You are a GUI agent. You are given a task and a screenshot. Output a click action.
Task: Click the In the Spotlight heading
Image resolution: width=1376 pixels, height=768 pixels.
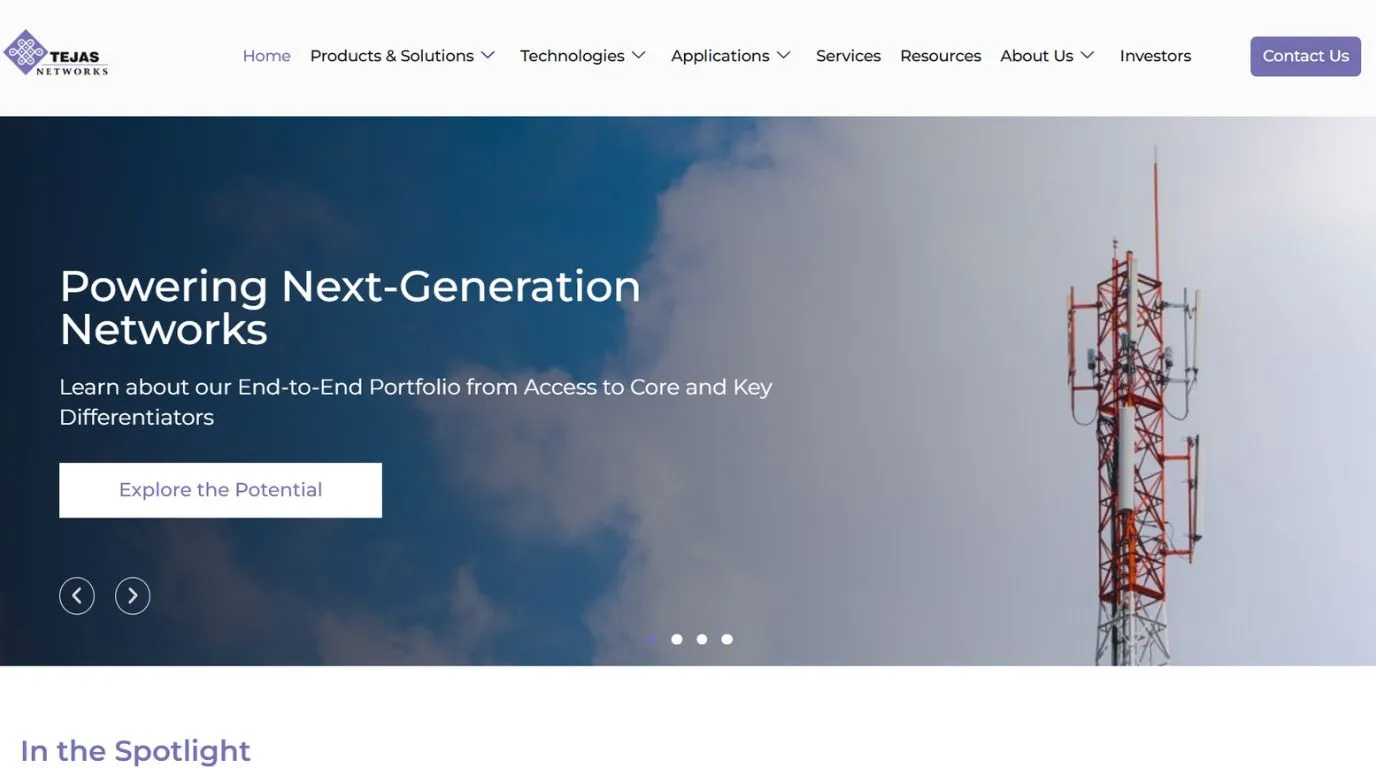pyautogui.click(x=134, y=749)
